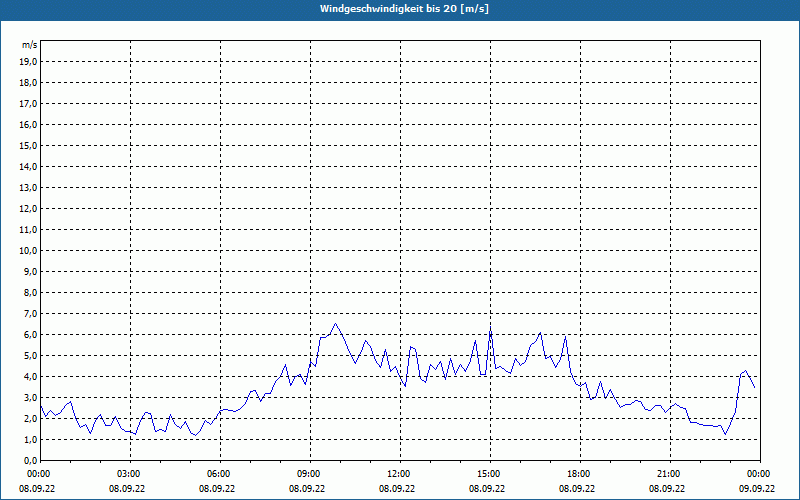800x500 pixels.
Task: Click the 18:00 time label
Action: pos(581,474)
